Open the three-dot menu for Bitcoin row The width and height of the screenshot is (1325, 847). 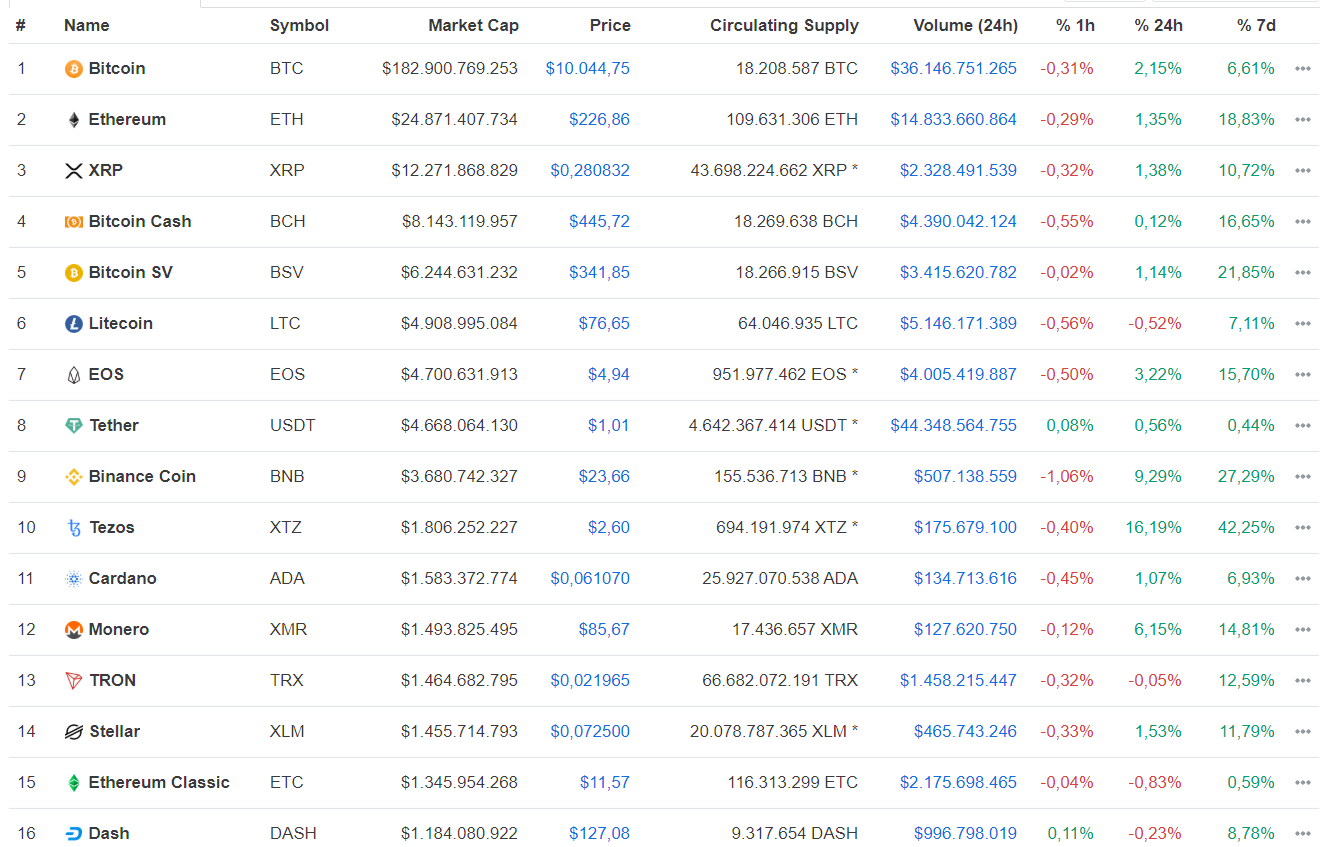[1302, 69]
